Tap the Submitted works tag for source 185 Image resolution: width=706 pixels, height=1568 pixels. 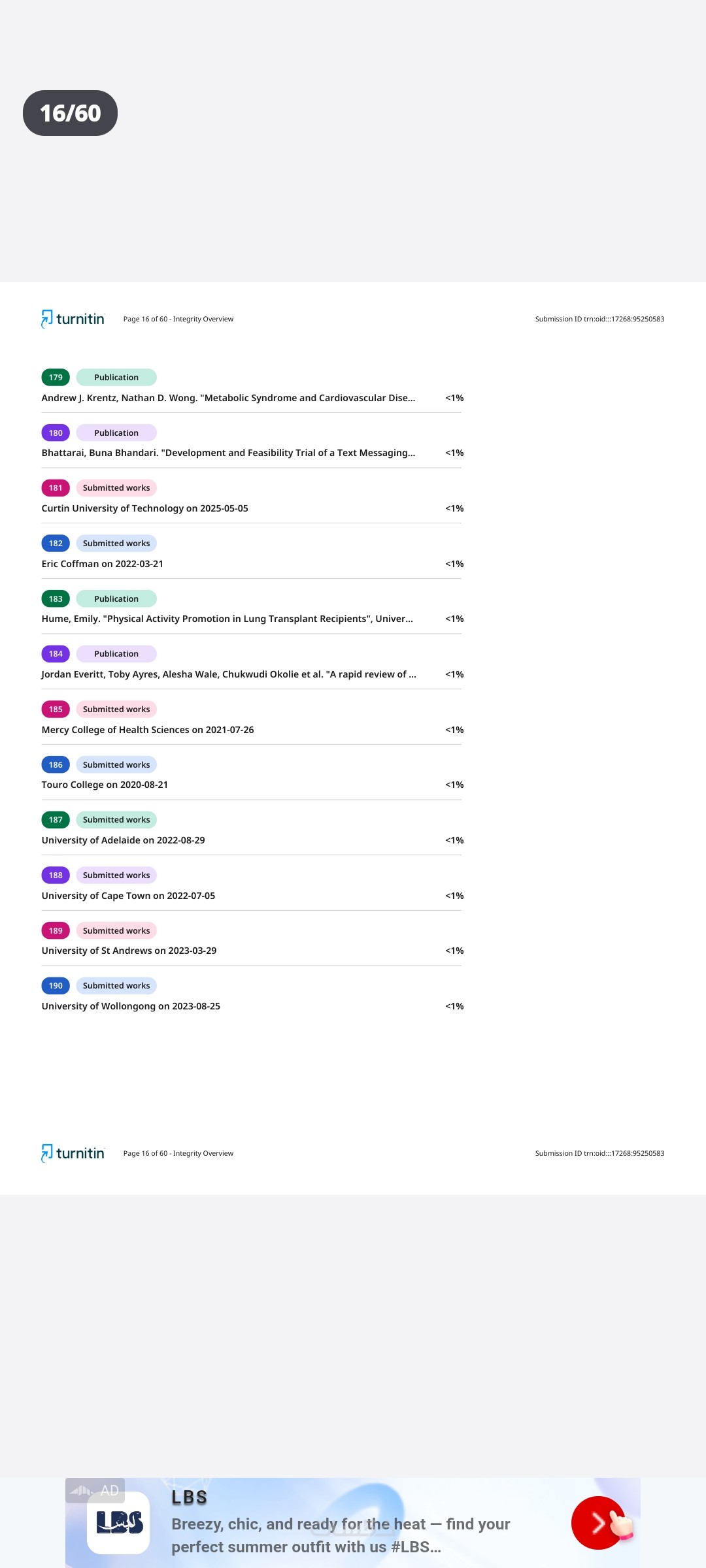pos(116,710)
